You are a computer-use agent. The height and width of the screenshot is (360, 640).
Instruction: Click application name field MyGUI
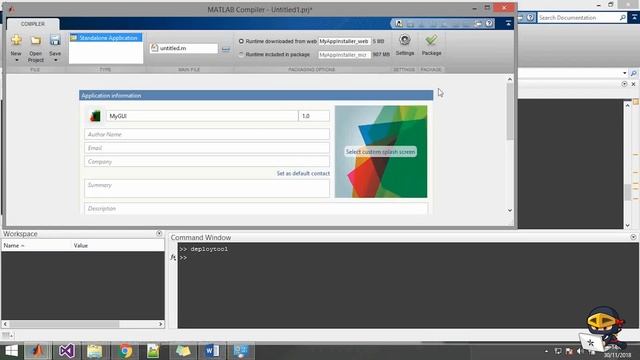(x=202, y=116)
